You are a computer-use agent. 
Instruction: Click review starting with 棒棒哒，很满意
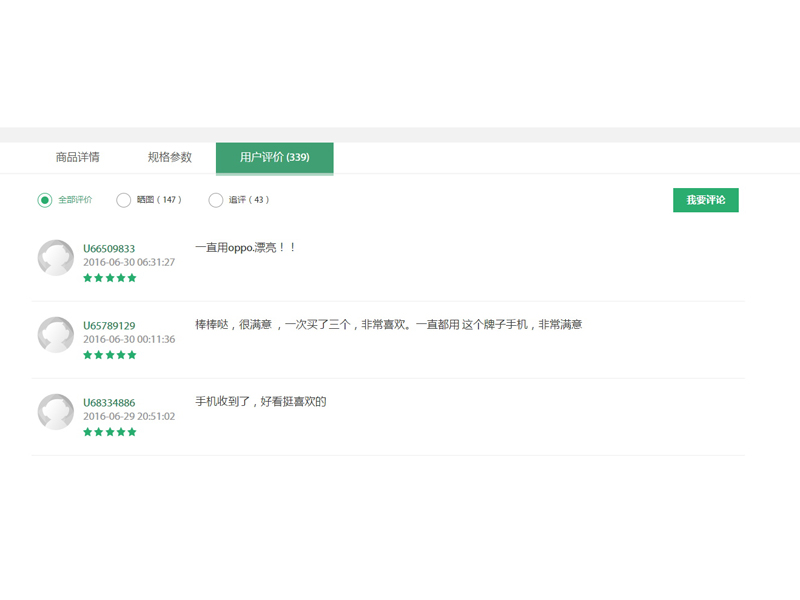coord(389,324)
